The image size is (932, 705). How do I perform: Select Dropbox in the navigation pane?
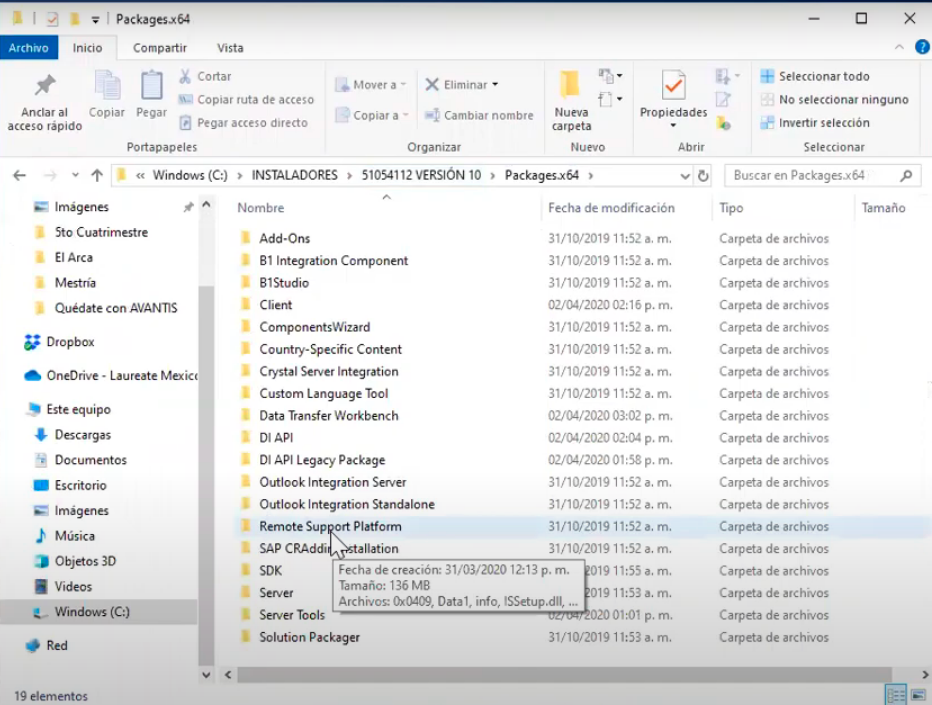(x=59, y=342)
